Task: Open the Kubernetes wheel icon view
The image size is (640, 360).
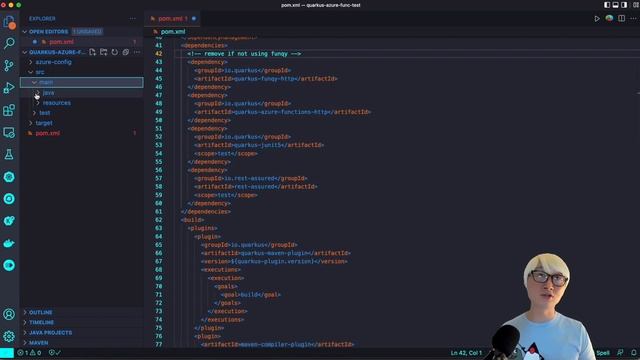Action: 9,177
